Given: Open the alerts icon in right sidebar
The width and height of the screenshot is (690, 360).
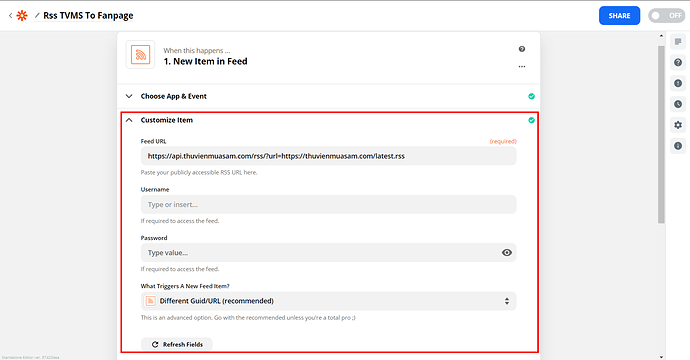Looking at the screenshot, I should point(678,83).
